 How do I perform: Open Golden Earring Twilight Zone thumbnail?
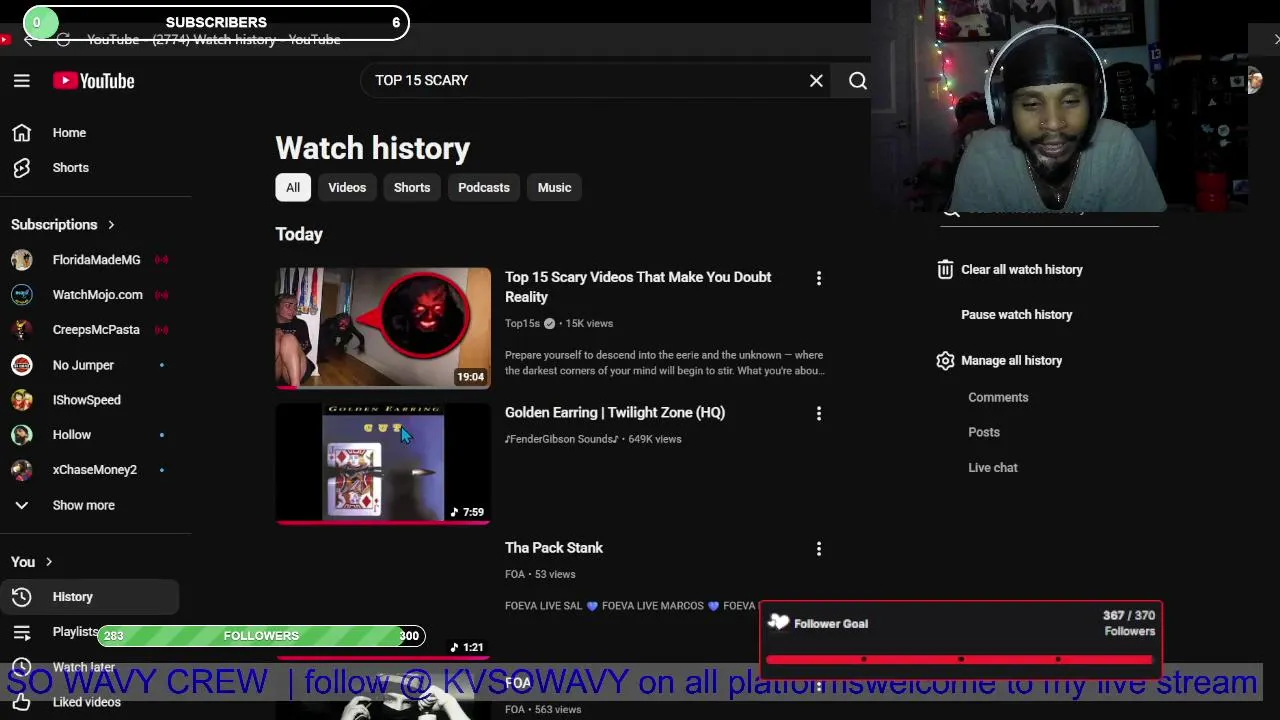tap(383, 463)
